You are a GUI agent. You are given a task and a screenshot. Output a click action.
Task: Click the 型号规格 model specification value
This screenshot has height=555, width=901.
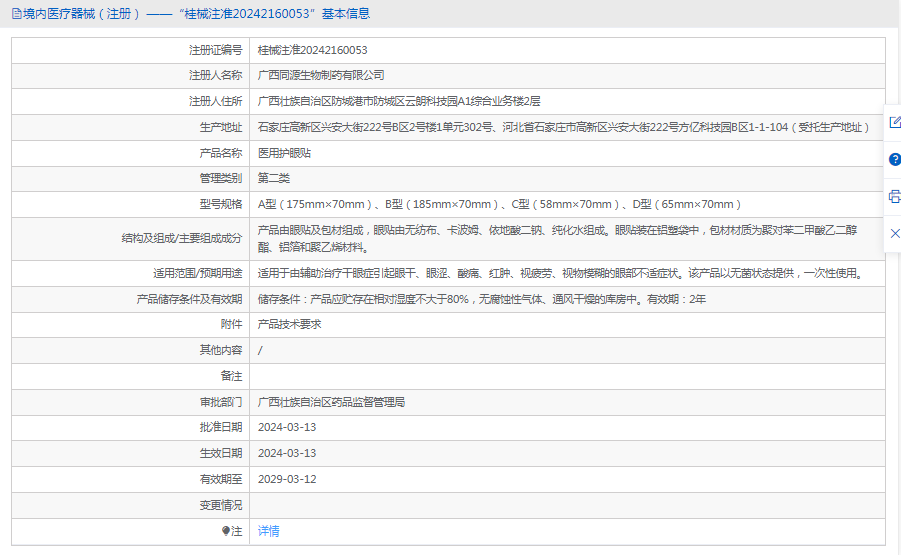pos(499,204)
